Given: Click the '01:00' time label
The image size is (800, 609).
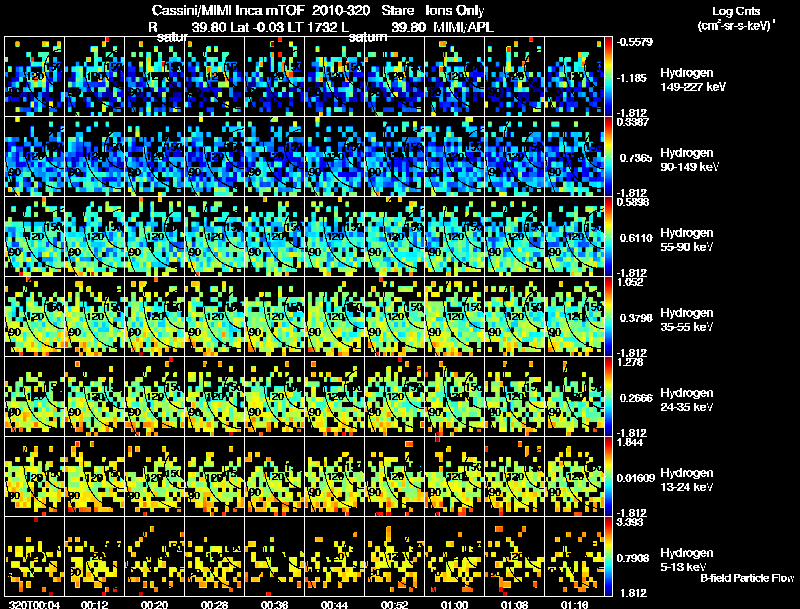Looking at the screenshot, I should (454, 604).
